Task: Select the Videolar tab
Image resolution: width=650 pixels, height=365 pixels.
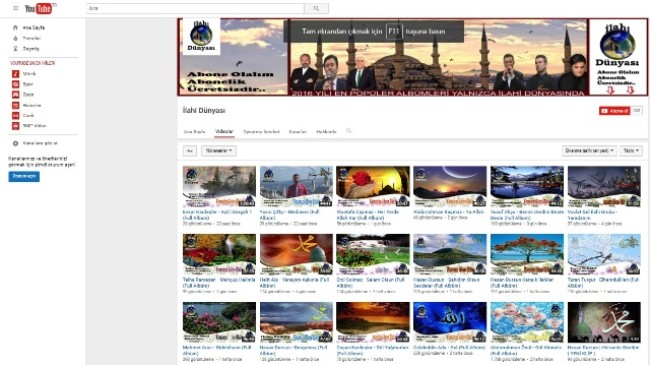Action: point(224,131)
